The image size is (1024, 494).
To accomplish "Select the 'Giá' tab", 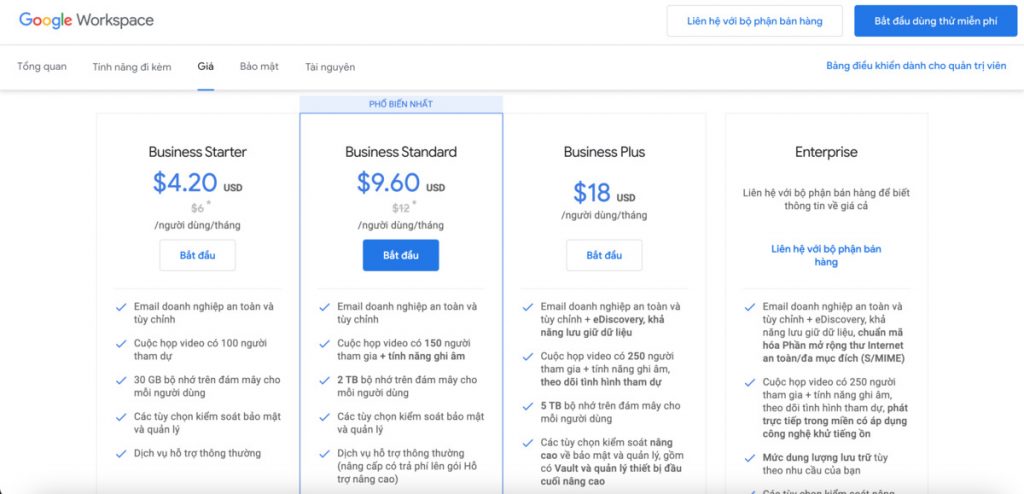I will tap(206, 67).
